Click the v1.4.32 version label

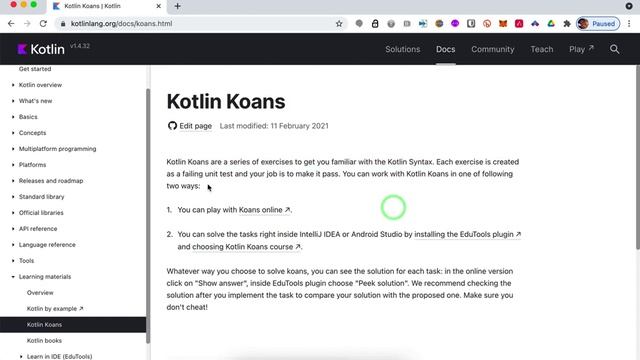(x=80, y=46)
